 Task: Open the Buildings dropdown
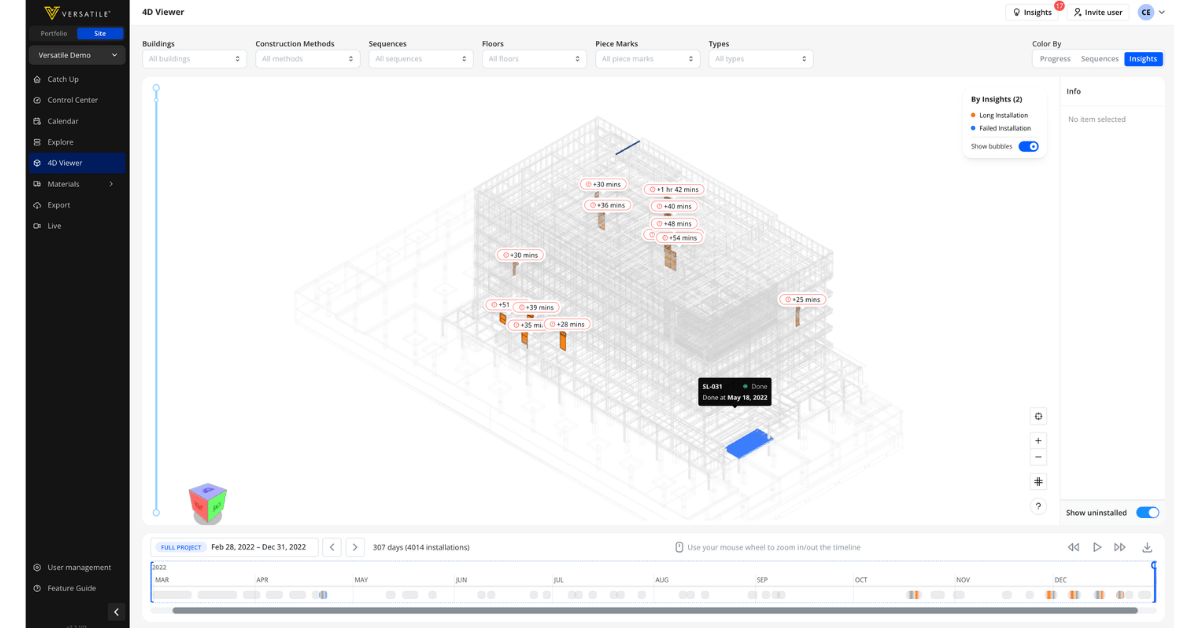(194, 59)
